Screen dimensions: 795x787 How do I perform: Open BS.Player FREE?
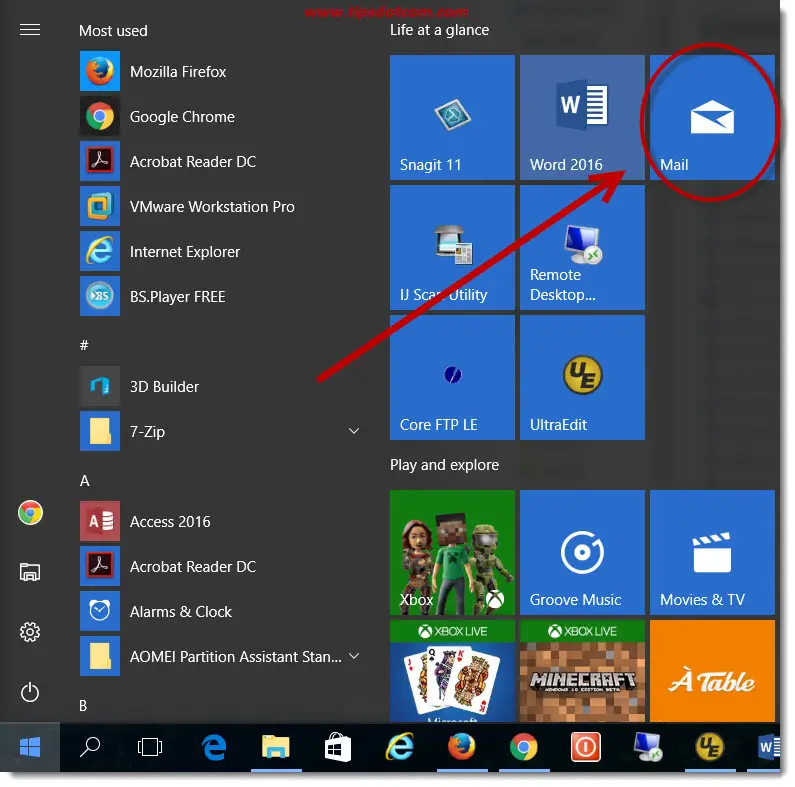click(x=221, y=296)
